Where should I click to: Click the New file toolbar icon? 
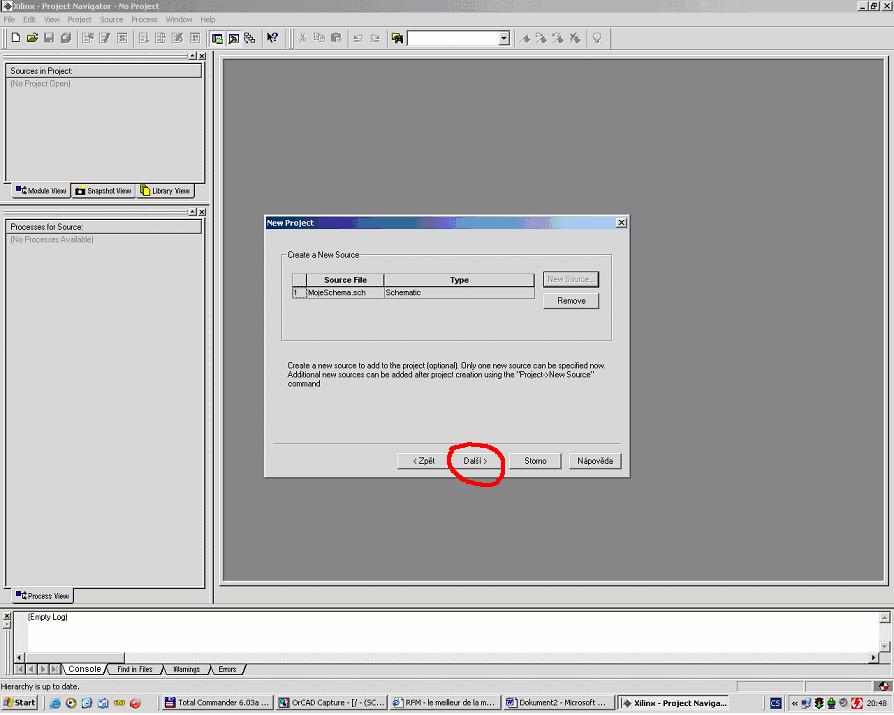(16, 38)
